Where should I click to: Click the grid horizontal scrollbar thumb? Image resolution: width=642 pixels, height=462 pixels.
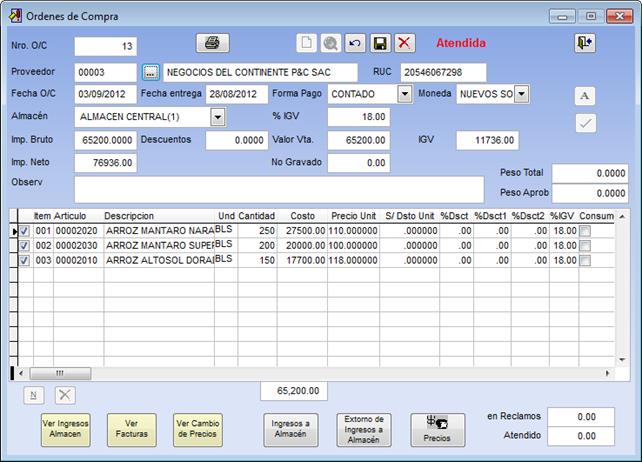[x=60, y=373]
